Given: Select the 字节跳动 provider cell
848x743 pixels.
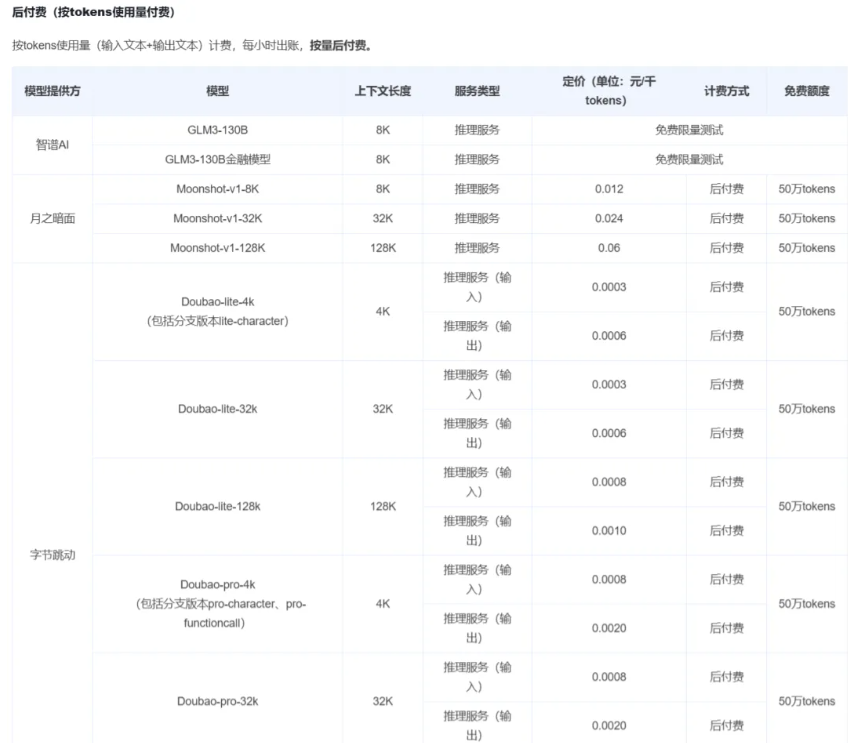Looking at the screenshot, I should point(55,553).
